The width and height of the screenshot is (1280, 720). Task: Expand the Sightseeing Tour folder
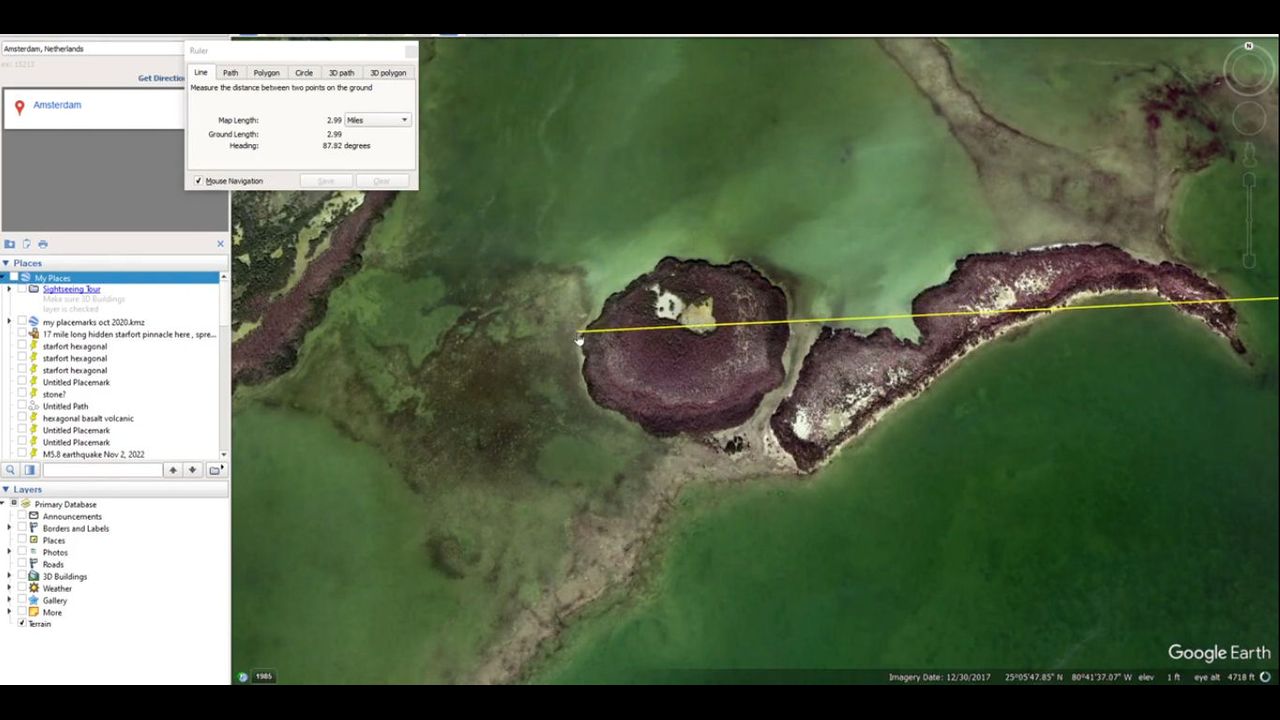click(x=9, y=289)
